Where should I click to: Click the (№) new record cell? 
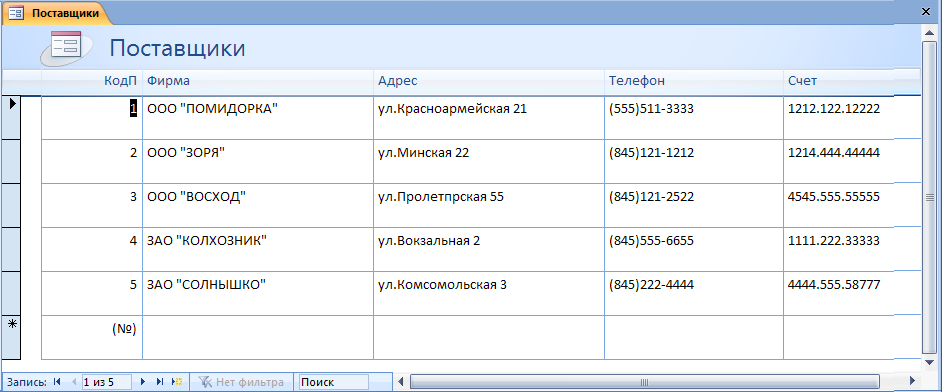coord(92,337)
